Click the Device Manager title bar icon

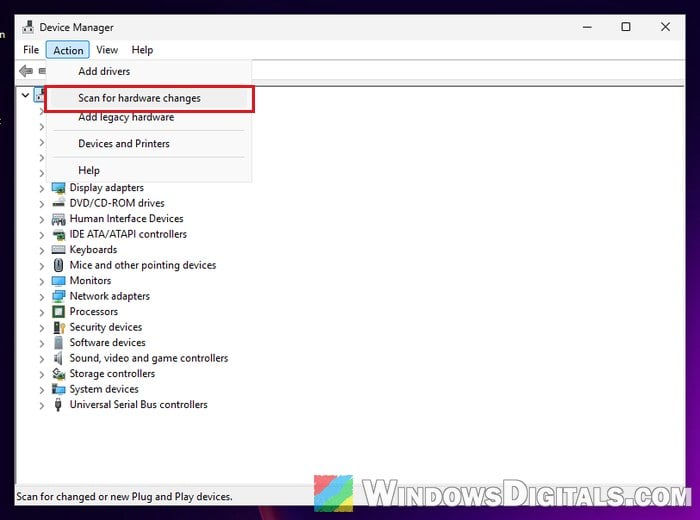pyautogui.click(x=28, y=27)
